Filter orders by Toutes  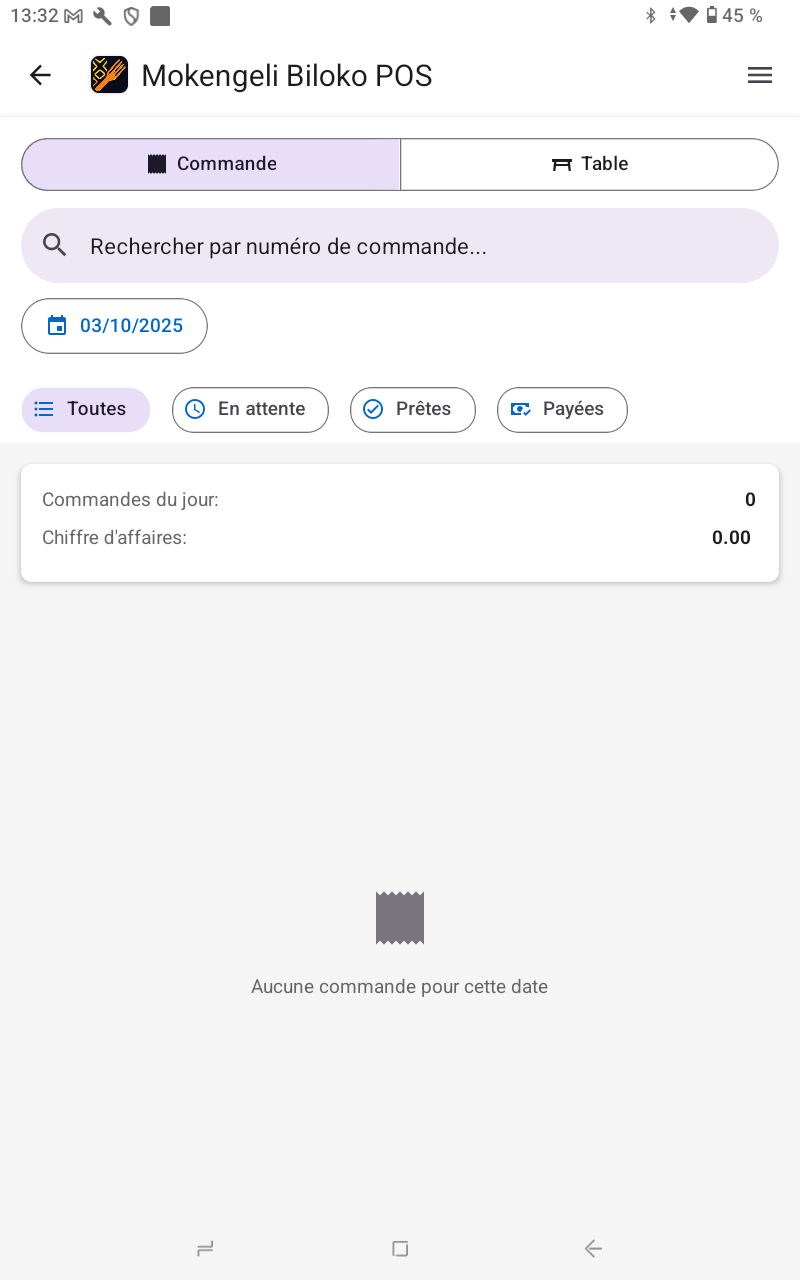(x=86, y=409)
